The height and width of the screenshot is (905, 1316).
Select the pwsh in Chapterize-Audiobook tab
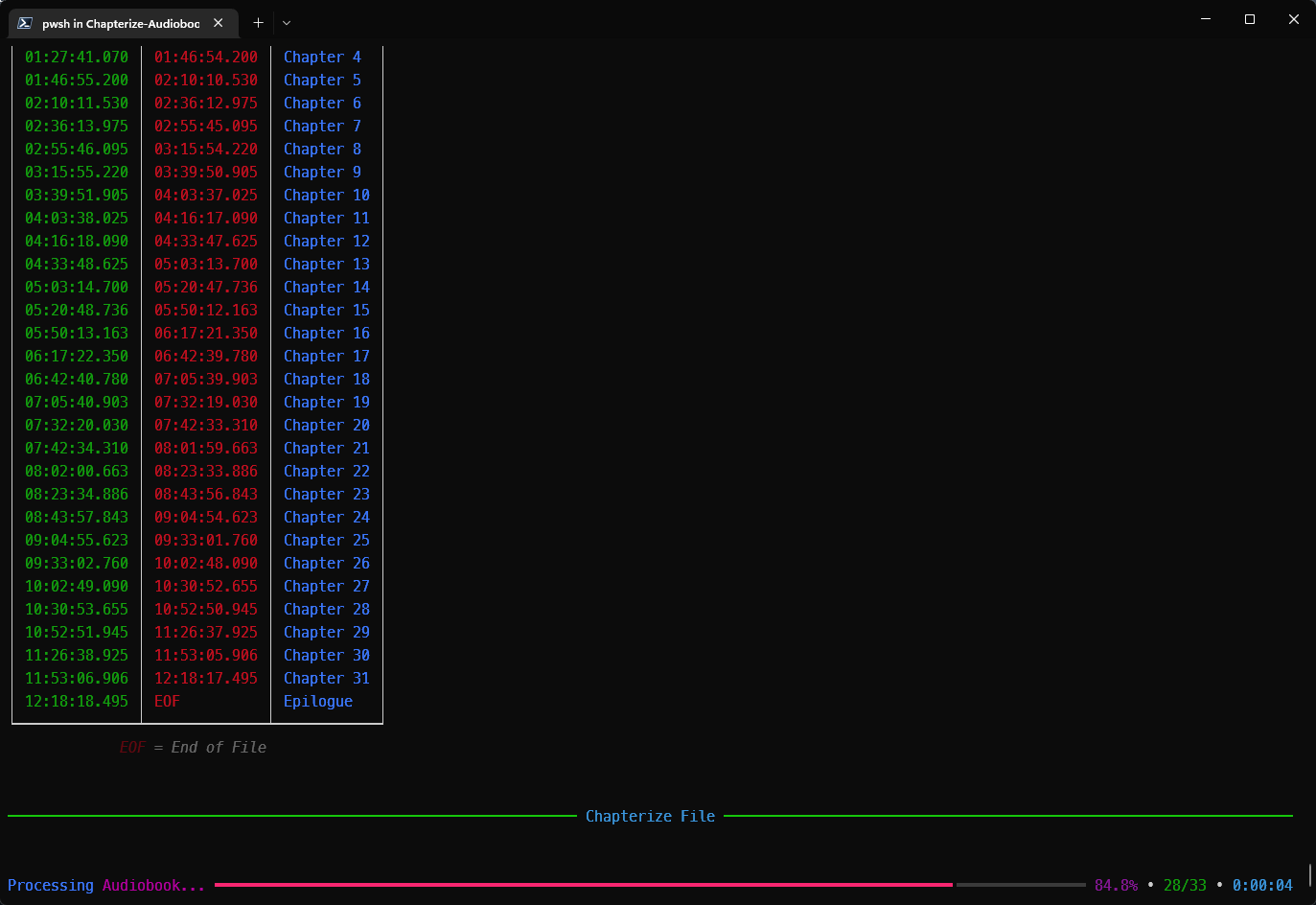tap(123, 23)
